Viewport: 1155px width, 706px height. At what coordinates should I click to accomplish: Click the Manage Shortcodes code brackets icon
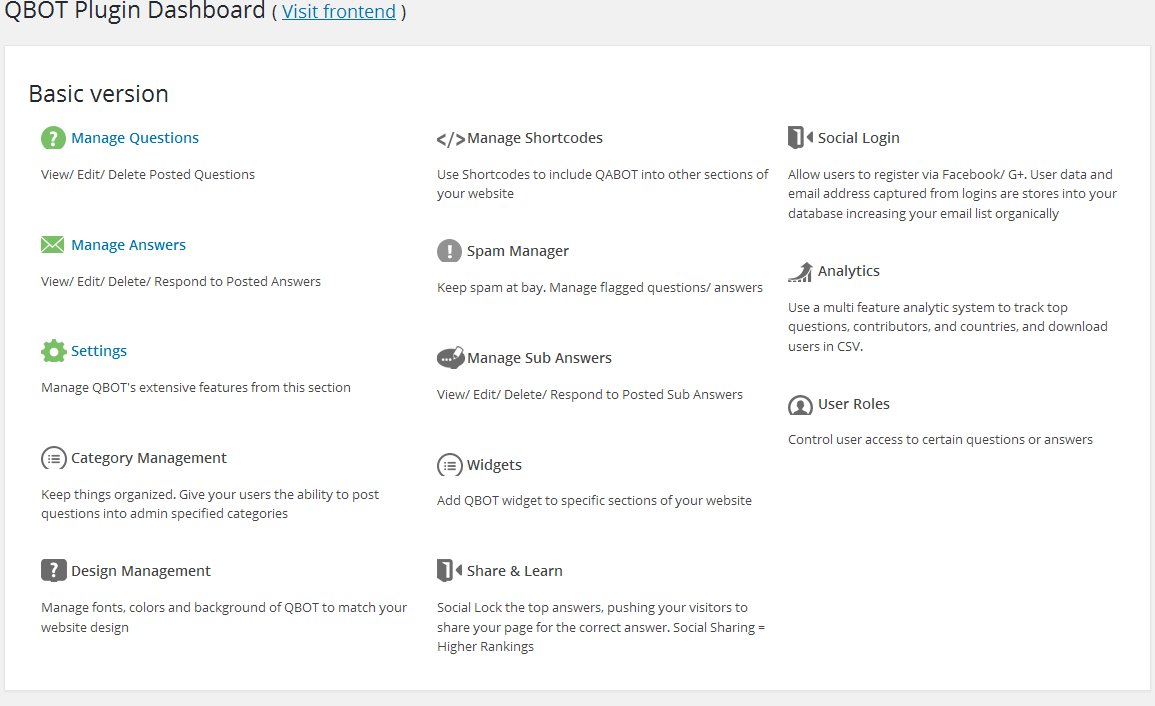(450, 139)
